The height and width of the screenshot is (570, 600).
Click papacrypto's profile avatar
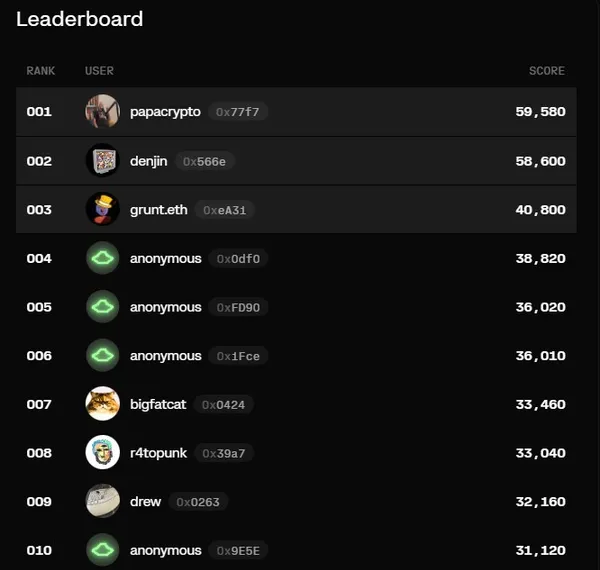pyautogui.click(x=102, y=112)
